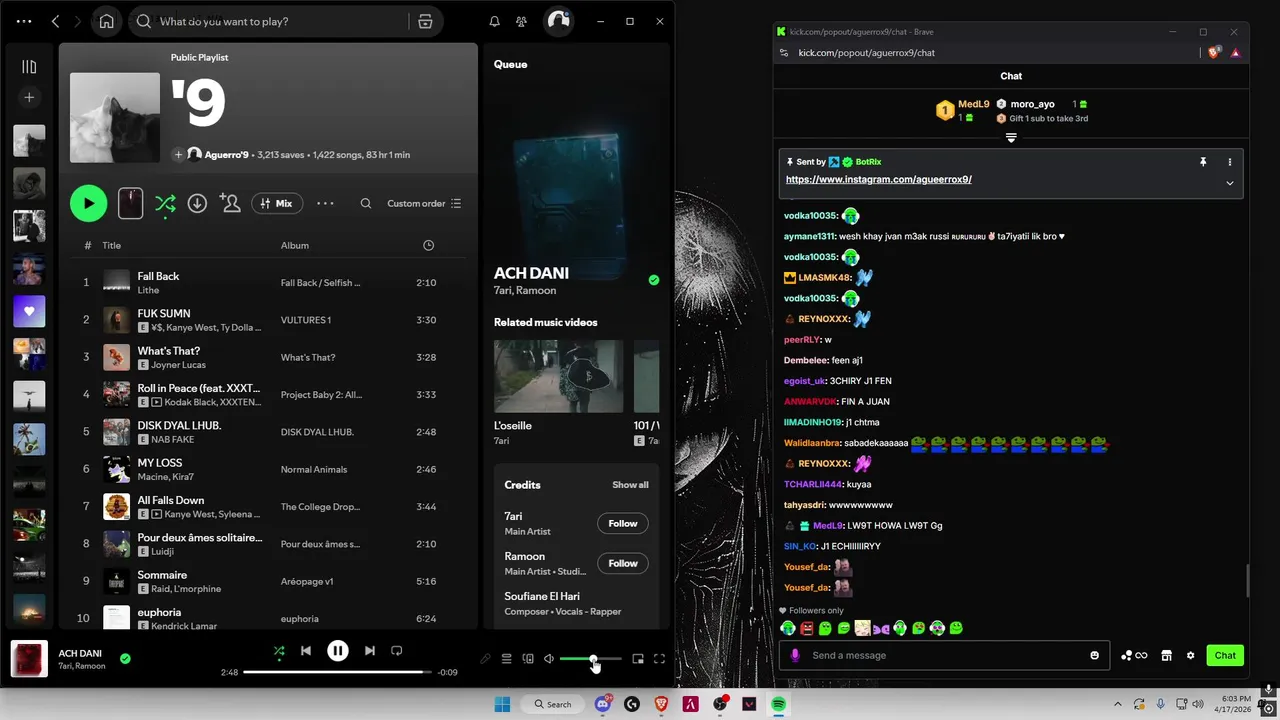1280x720 pixels.
Task: Start playlist with the green Play button
Action: pyautogui.click(x=88, y=203)
